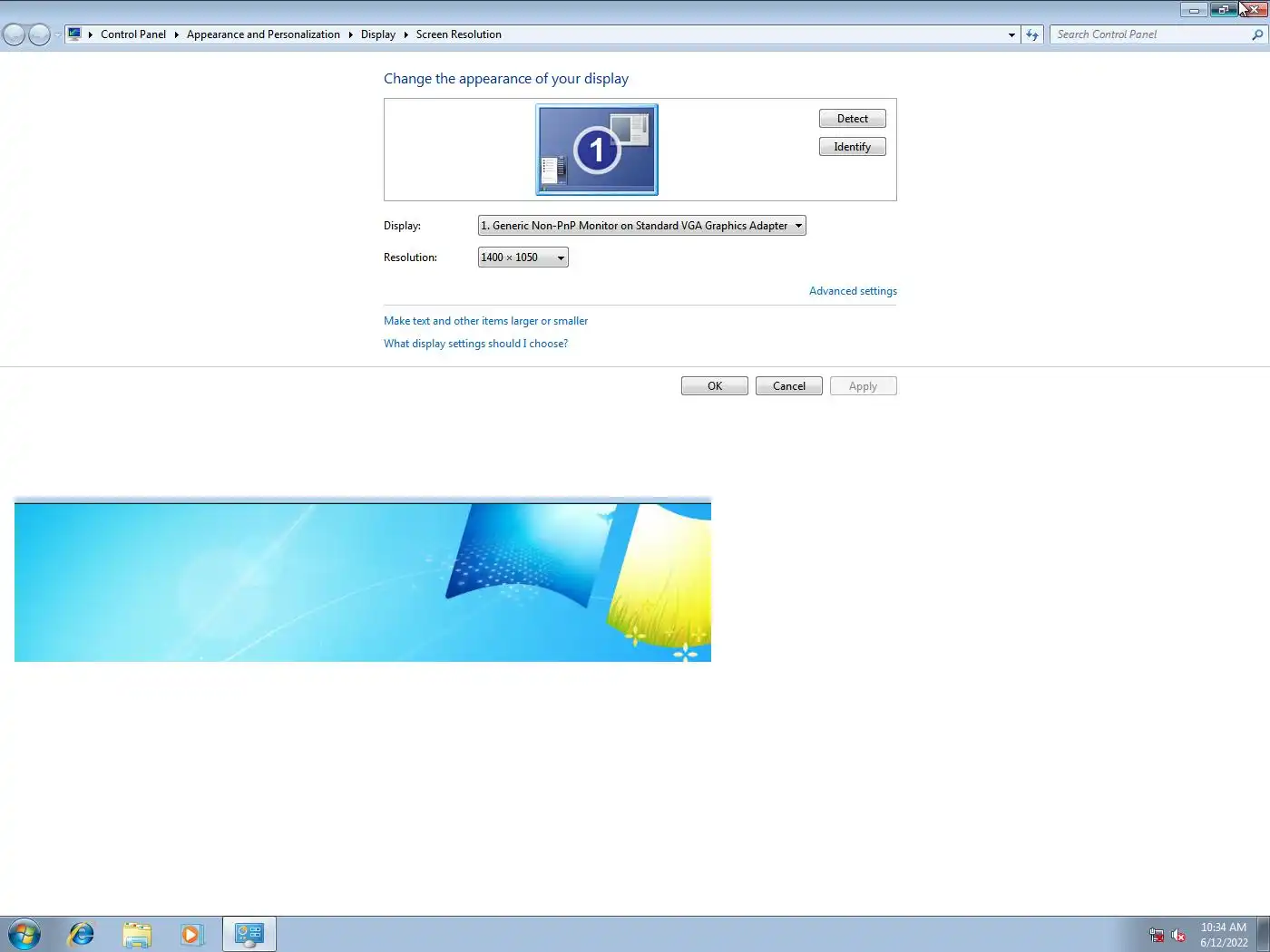Open Advanced settings link
This screenshot has height=952, width=1270.
(853, 291)
